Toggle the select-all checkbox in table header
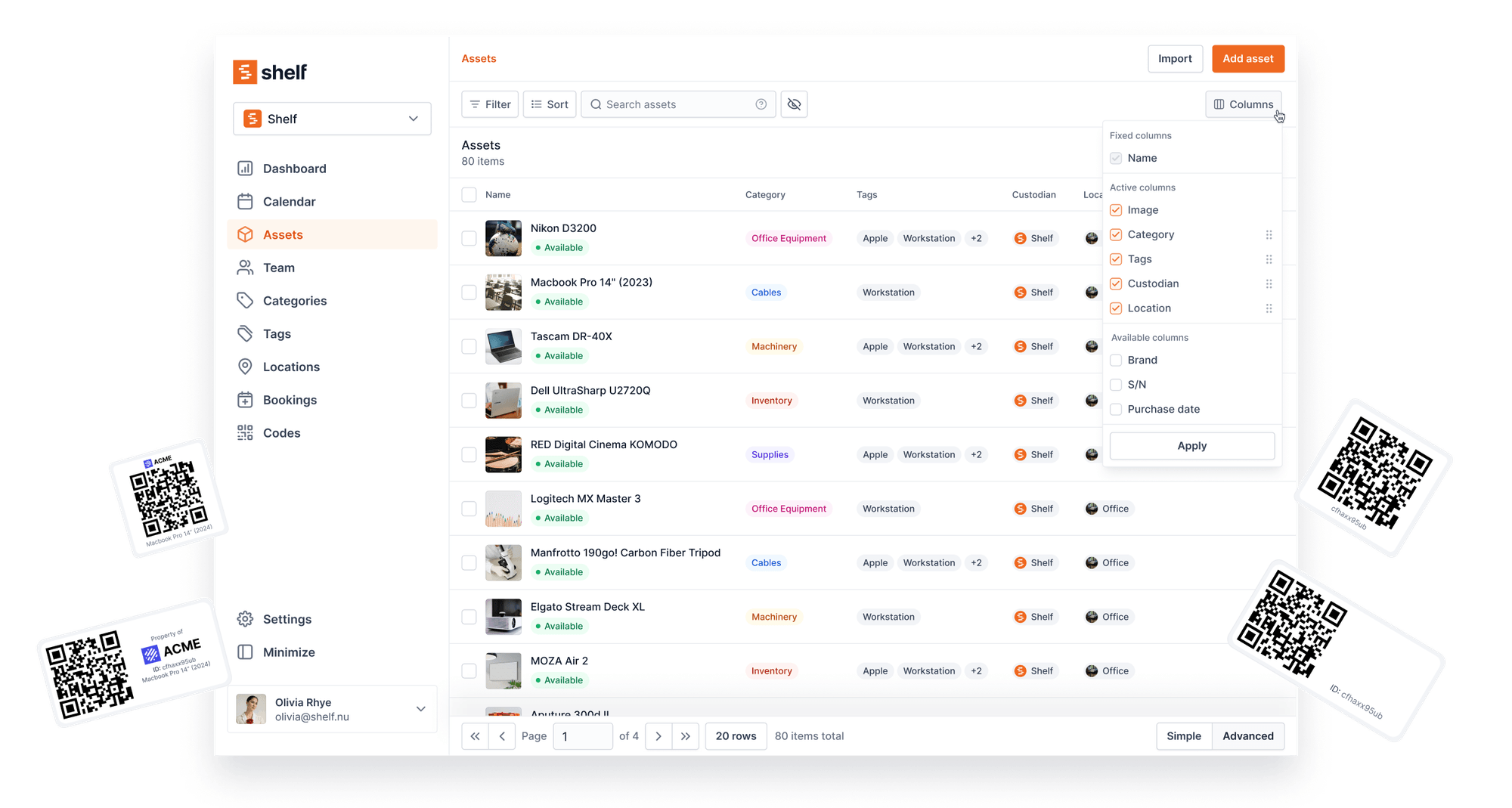The height and width of the screenshot is (808, 1512). tap(469, 195)
